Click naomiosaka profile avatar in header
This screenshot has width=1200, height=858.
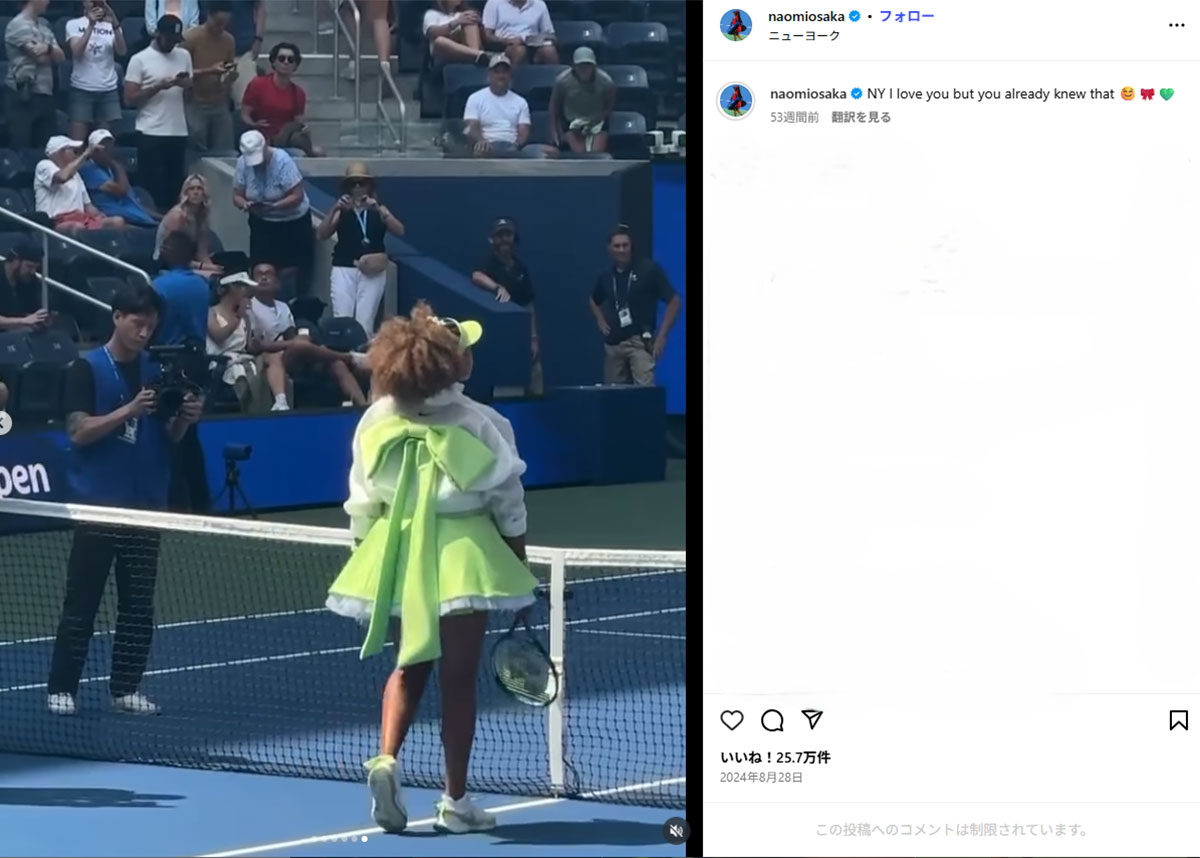point(736,25)
